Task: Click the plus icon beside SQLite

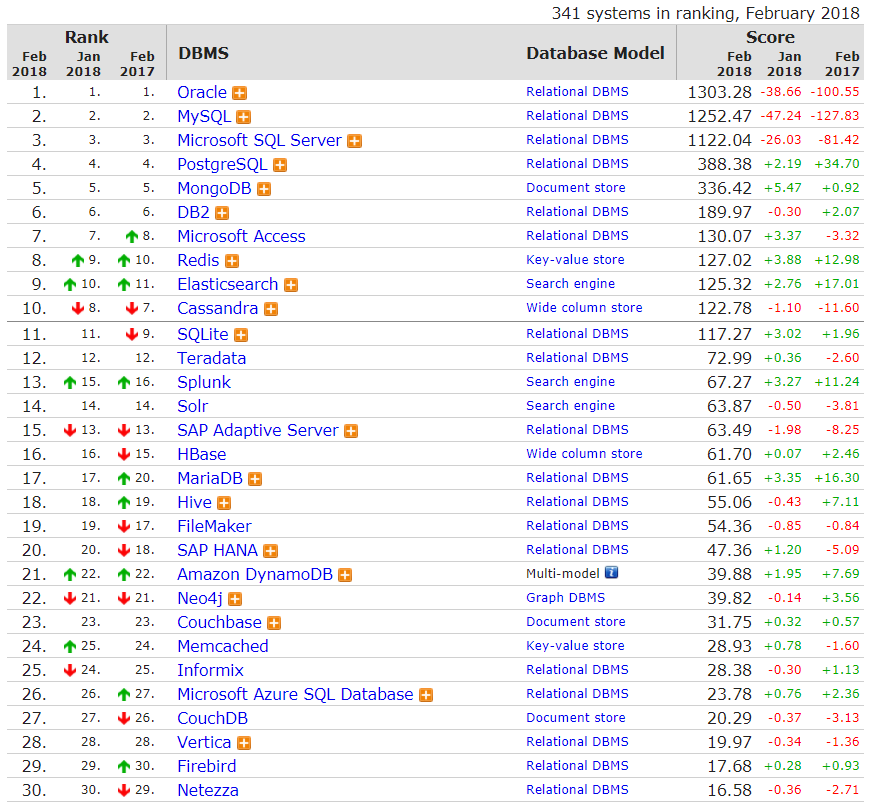Action: (x=241, y=335)
